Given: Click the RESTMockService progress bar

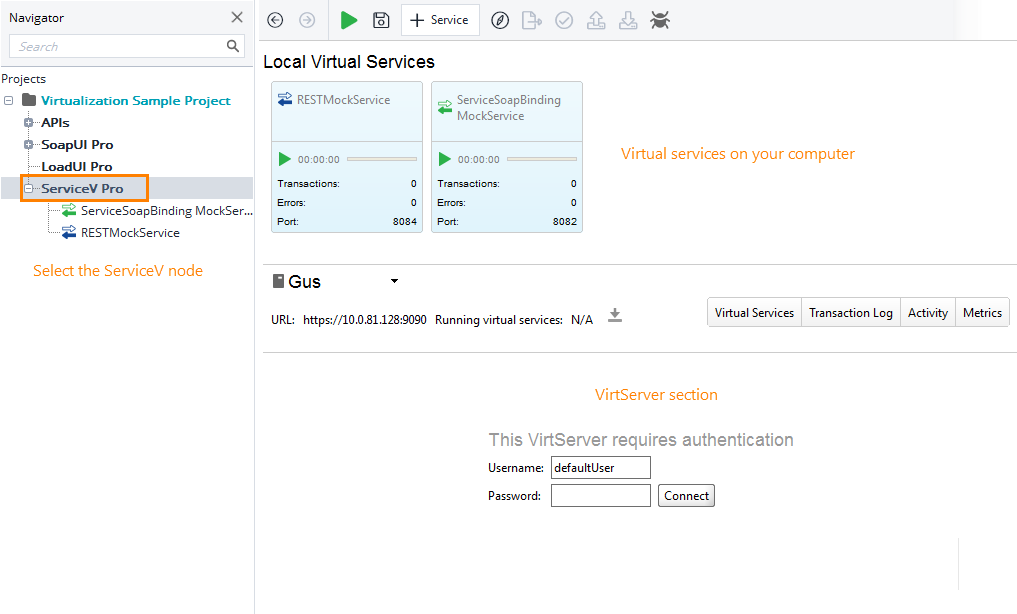Looking at the screenshot, I should point(382,159).
